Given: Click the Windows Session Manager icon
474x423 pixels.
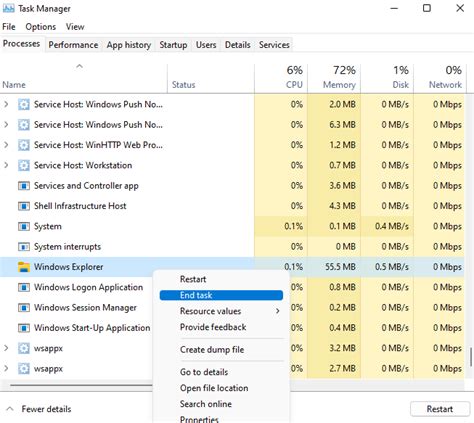Looking at the screenshot, I should (24, 307).
